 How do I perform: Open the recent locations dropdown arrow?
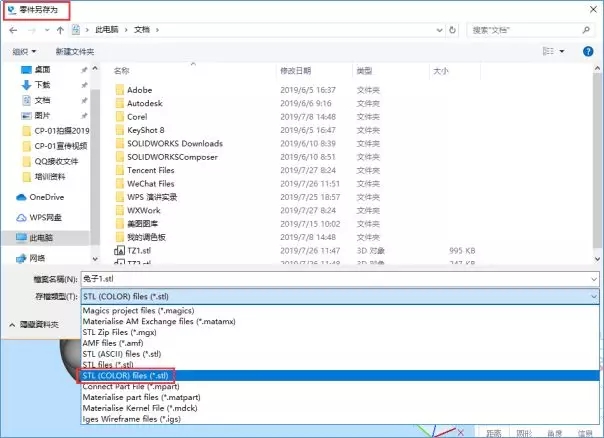coord(47,30)
